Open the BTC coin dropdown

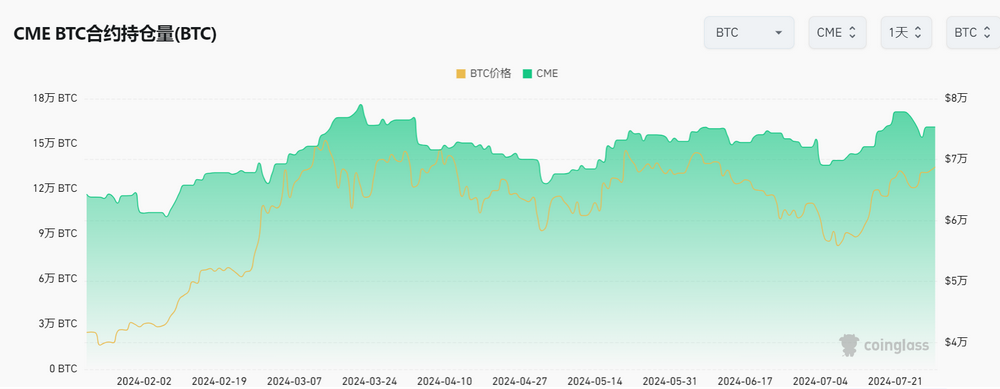tap(749, 33)
